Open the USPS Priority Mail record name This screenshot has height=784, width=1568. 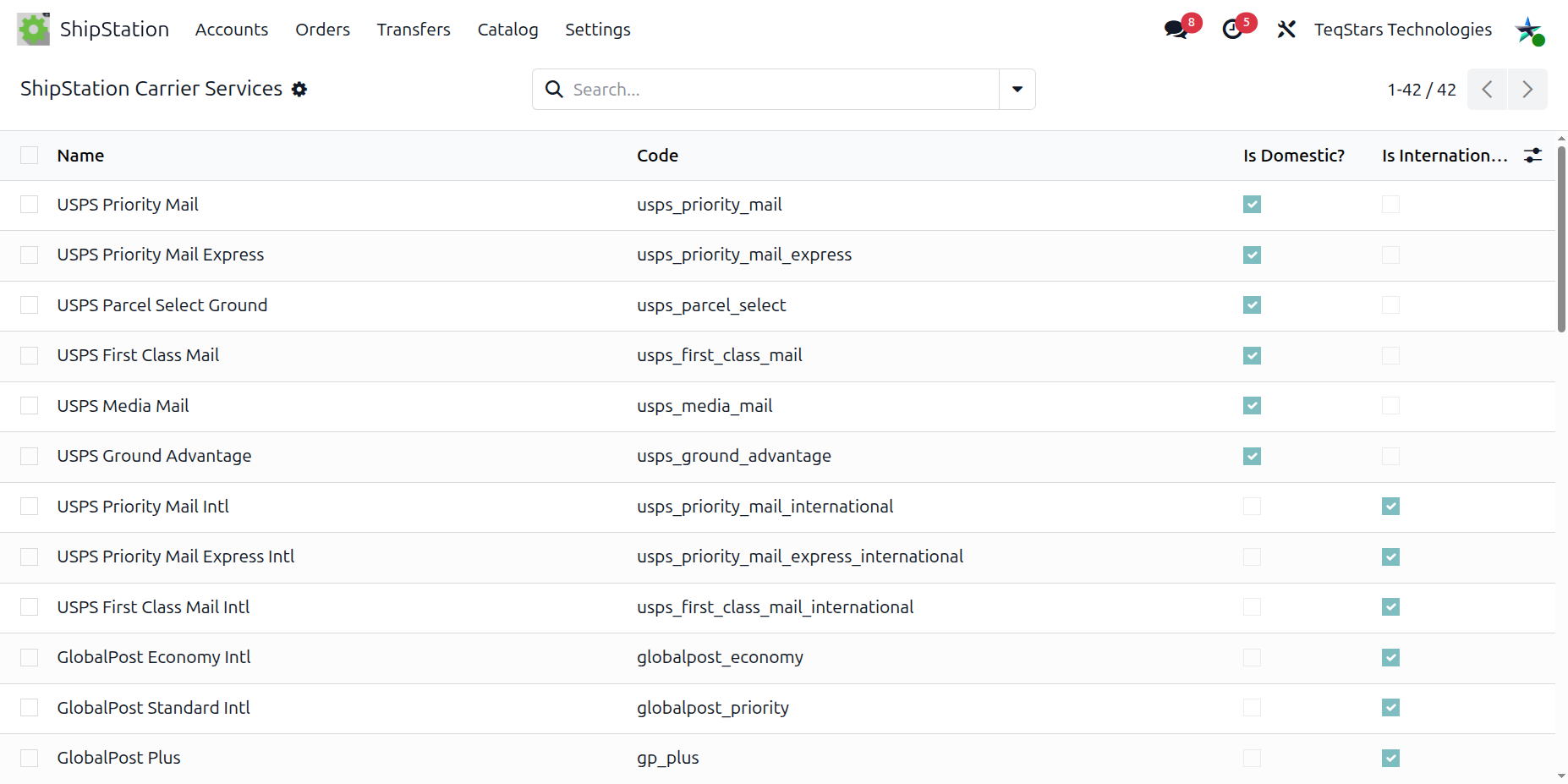click(x=128, y=205)
